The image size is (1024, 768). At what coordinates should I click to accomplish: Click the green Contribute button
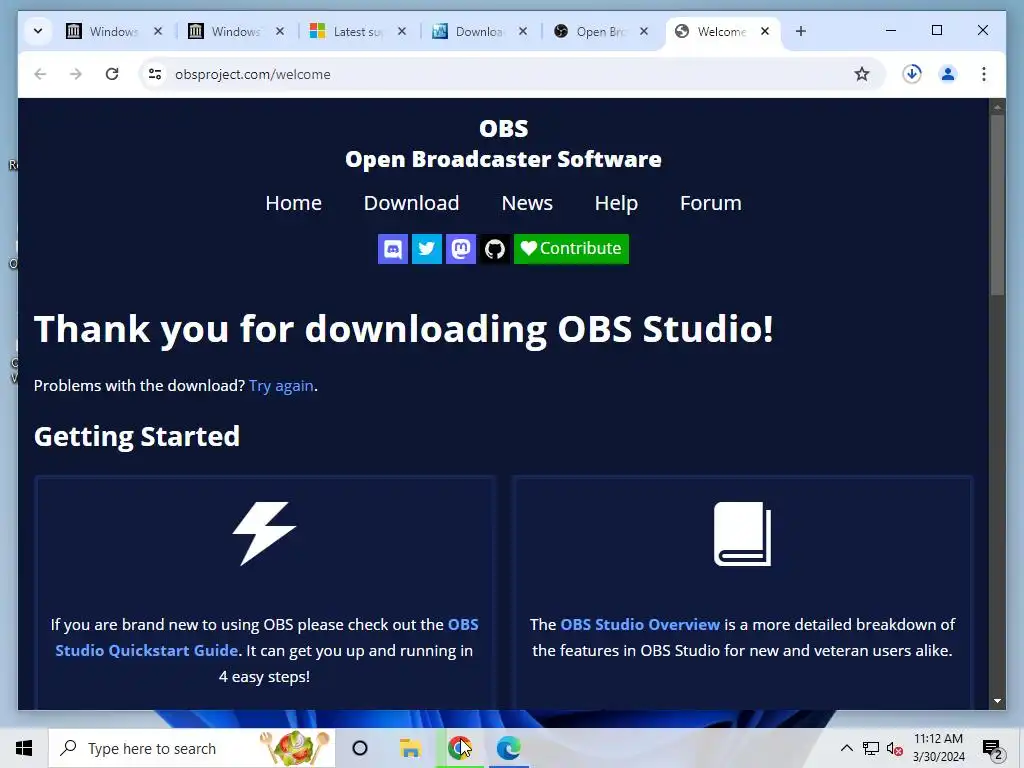click(x=571, y=249)
